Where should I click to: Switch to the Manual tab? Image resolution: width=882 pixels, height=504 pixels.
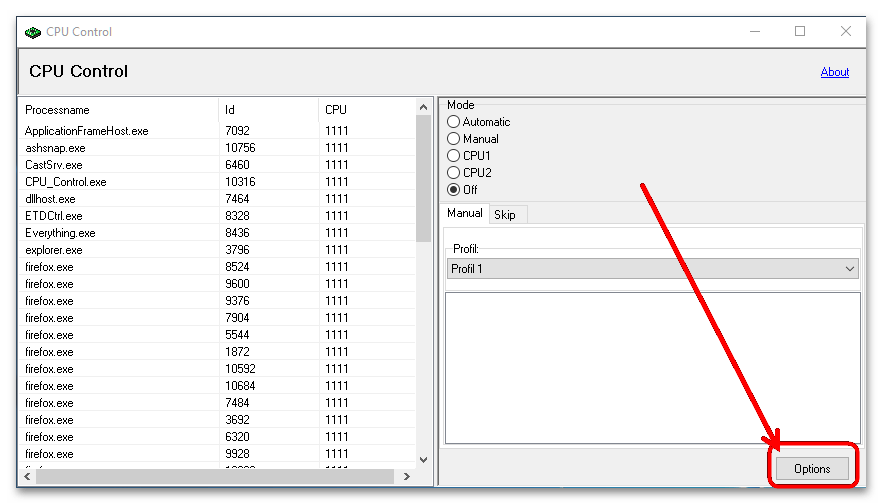tap(464, 213)
